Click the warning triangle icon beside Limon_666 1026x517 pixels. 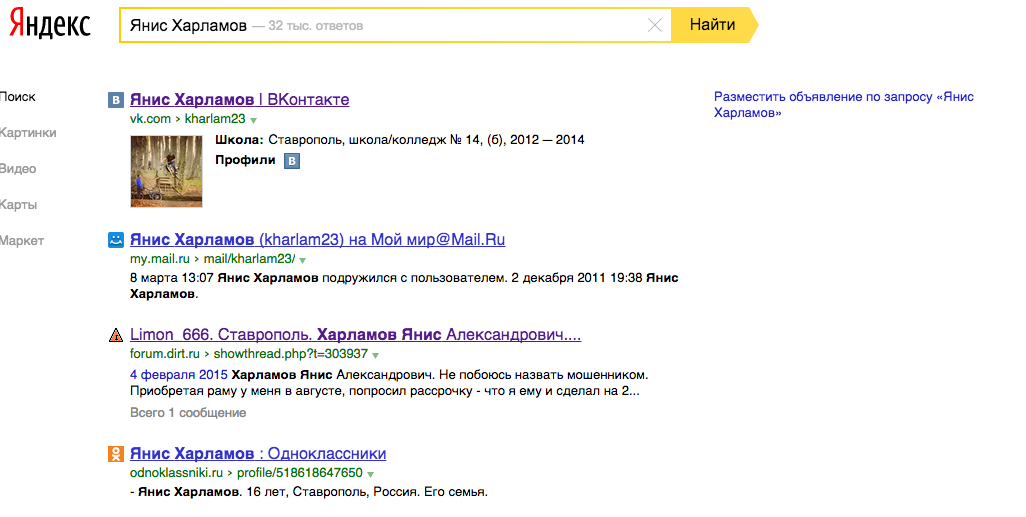coord(116,336)
